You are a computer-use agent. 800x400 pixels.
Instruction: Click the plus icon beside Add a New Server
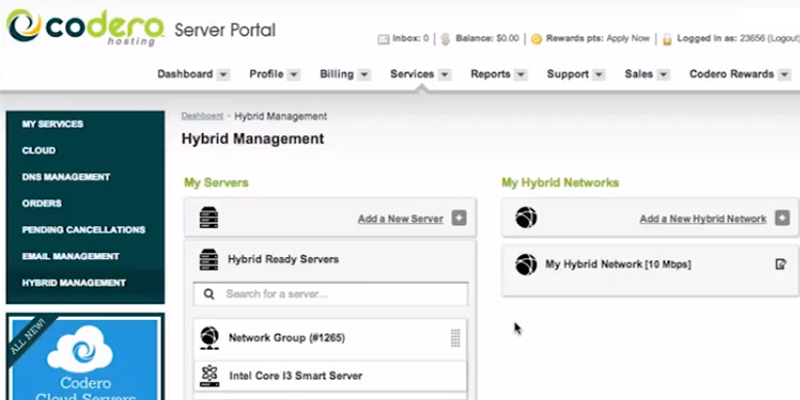click(x=459, y=218)
